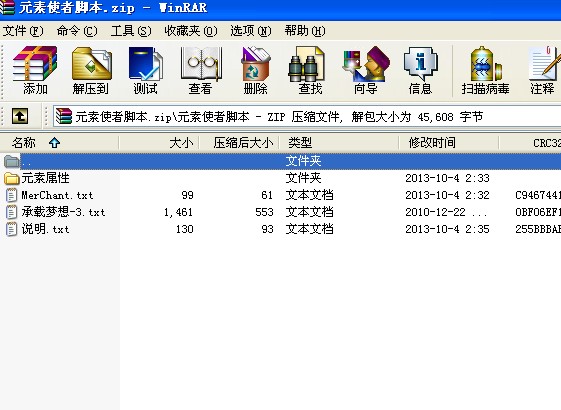Open 查找 (Find) binoculars icon

310,70
